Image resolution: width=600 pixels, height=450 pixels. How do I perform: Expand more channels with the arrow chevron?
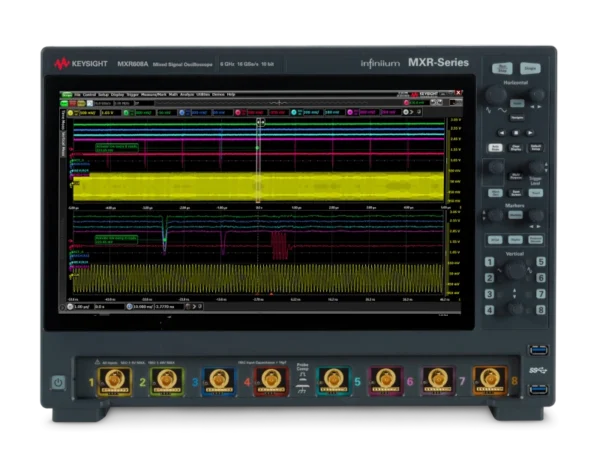(x=412, y=112)
